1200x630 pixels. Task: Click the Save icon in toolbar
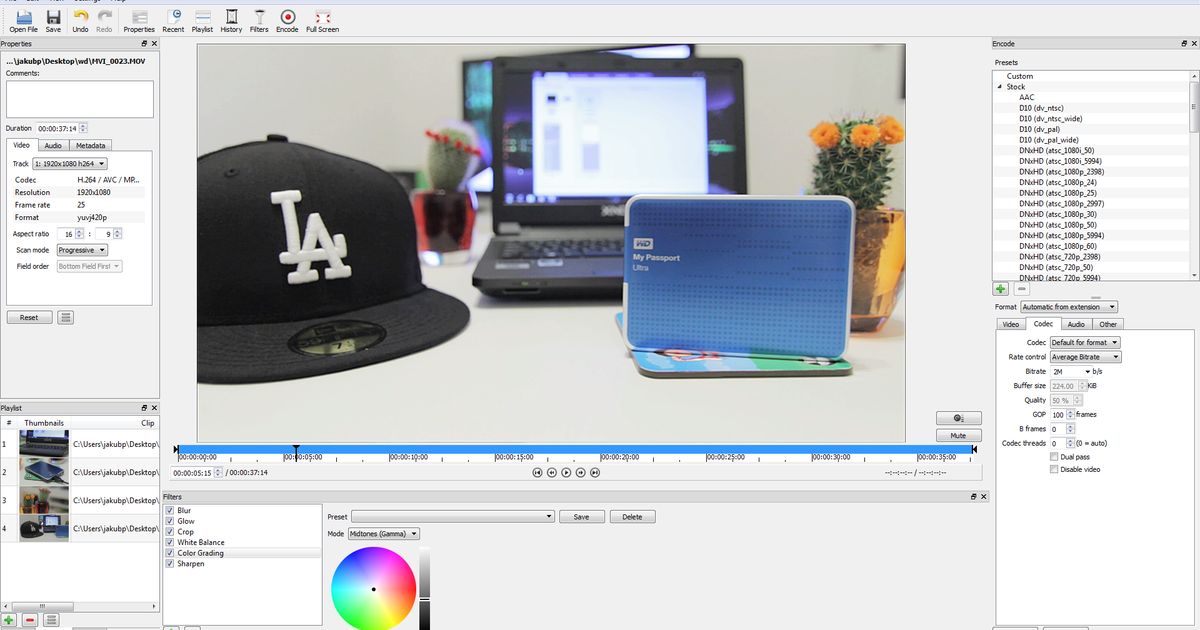pyautogui.click(x=53, y=18)
